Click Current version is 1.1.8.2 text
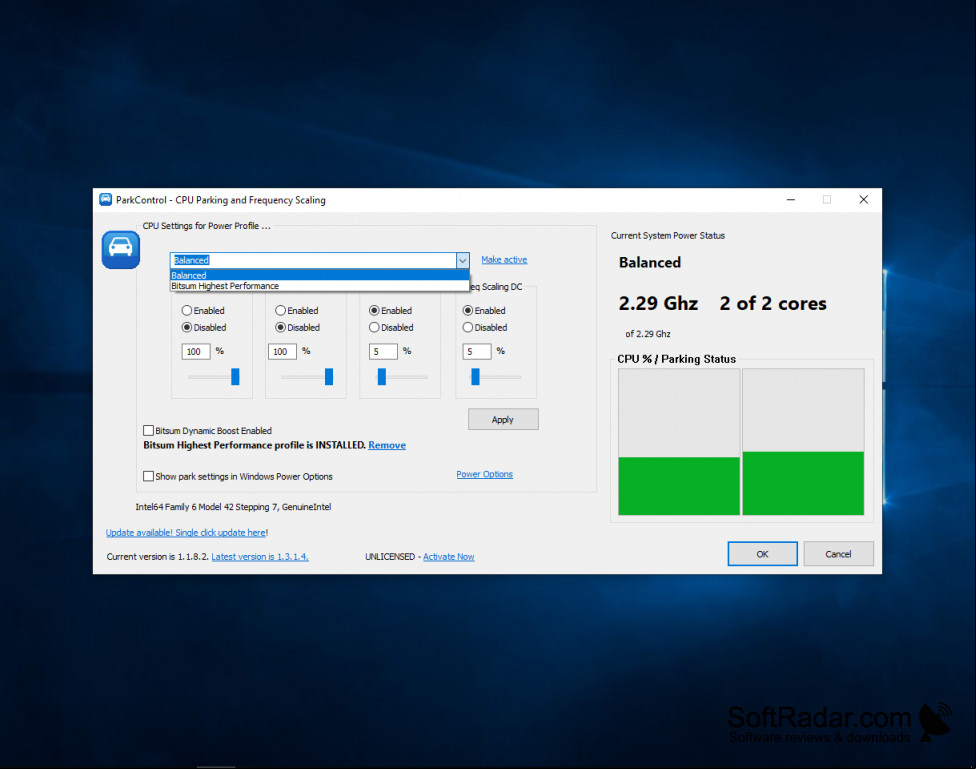Image resolution: width=976 pixels, height=769 pixels. 157,557
